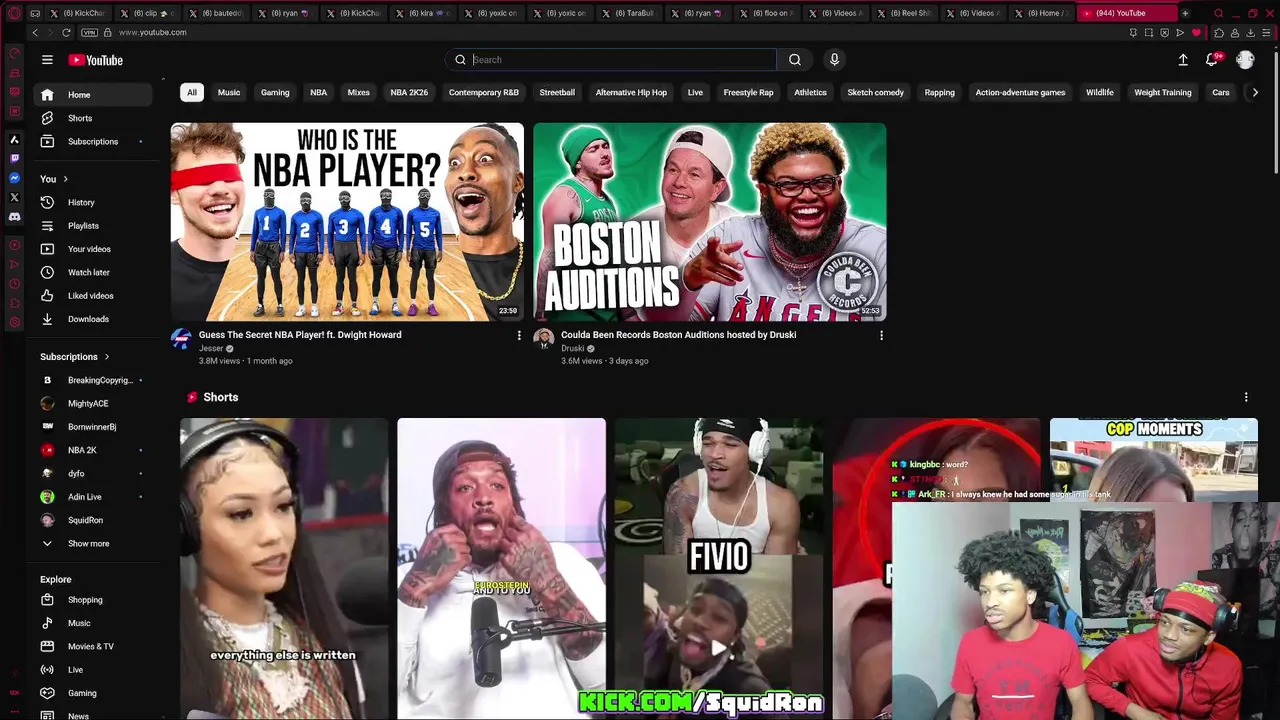Play Boston Auditions video thumbnail
Viewport: 1280px width, 720px height.
709,222
